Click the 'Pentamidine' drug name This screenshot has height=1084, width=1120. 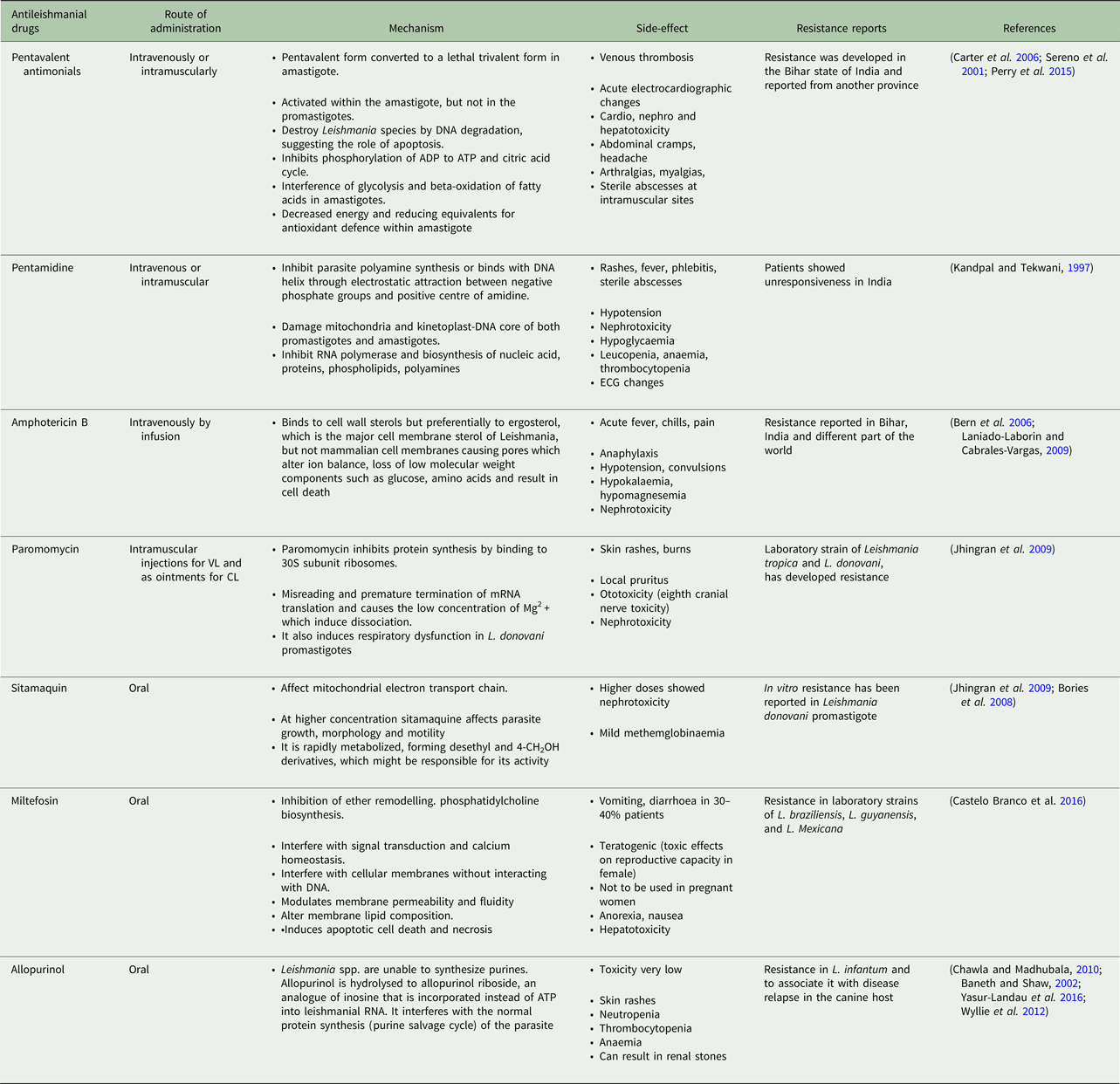(42, 268)
